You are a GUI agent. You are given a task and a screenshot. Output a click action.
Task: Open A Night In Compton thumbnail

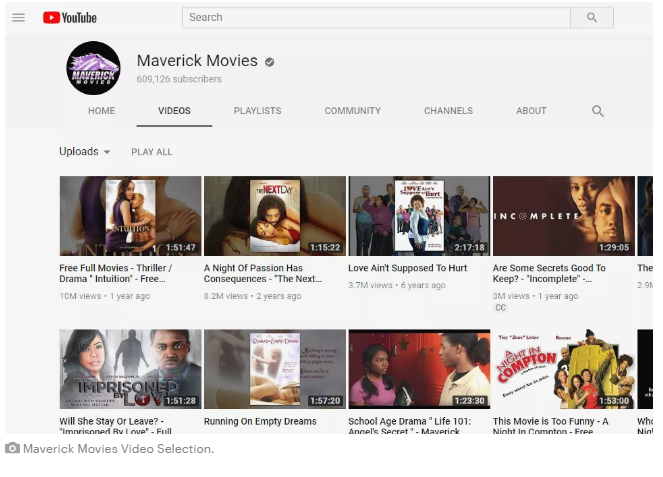point(564,369)
